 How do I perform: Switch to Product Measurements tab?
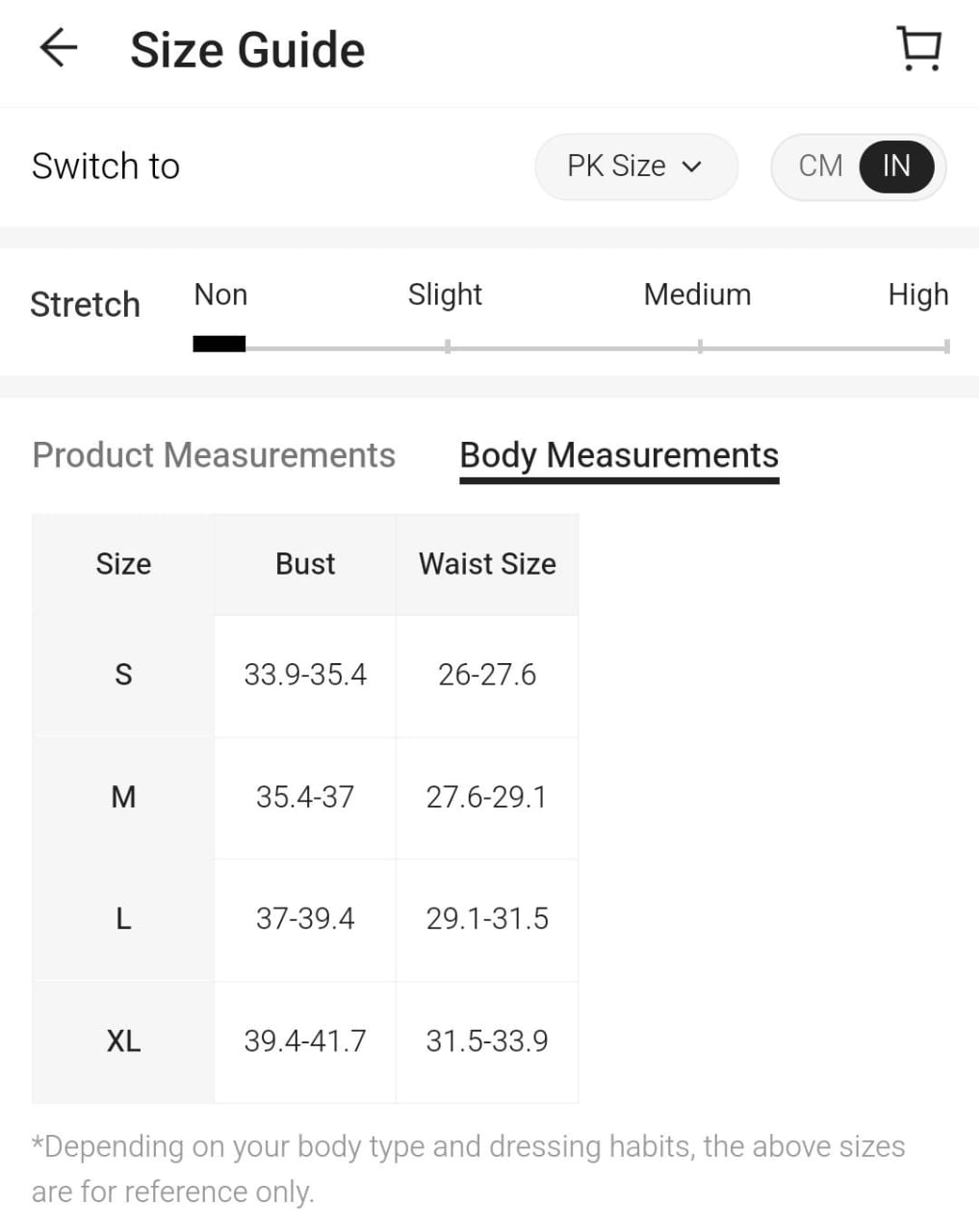(214, 454)
